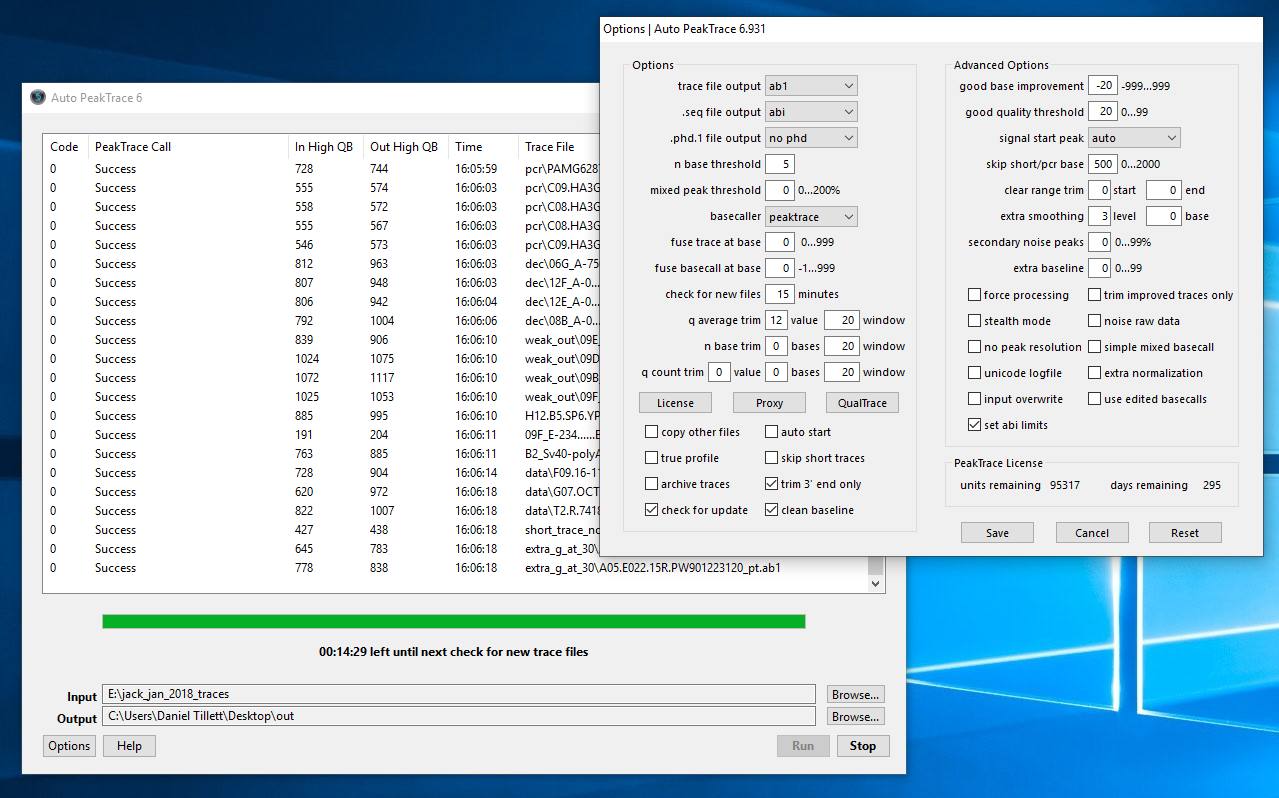Open the .seq file output dropdown

pos(811,112)
